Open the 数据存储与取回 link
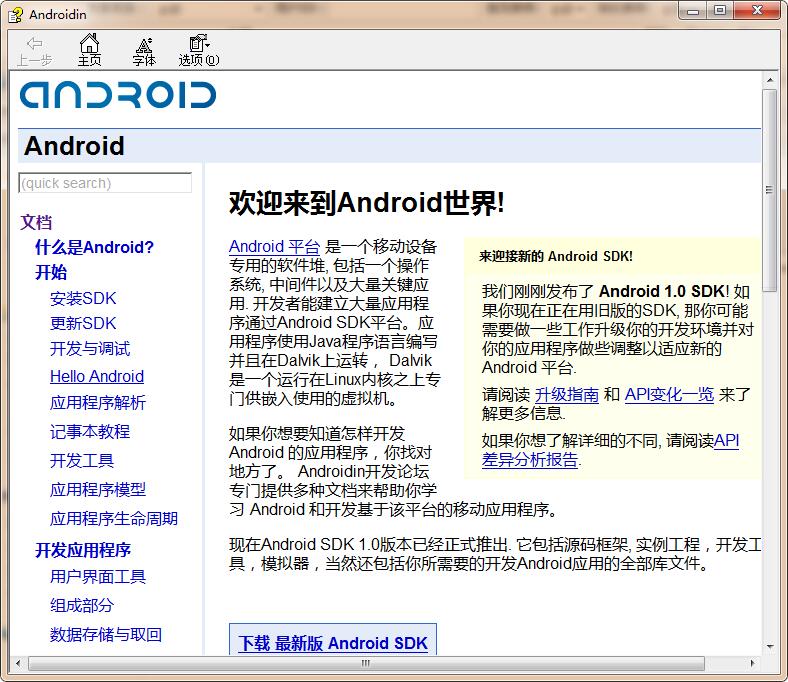Screen dimensions: 788x682 [106, 635]
